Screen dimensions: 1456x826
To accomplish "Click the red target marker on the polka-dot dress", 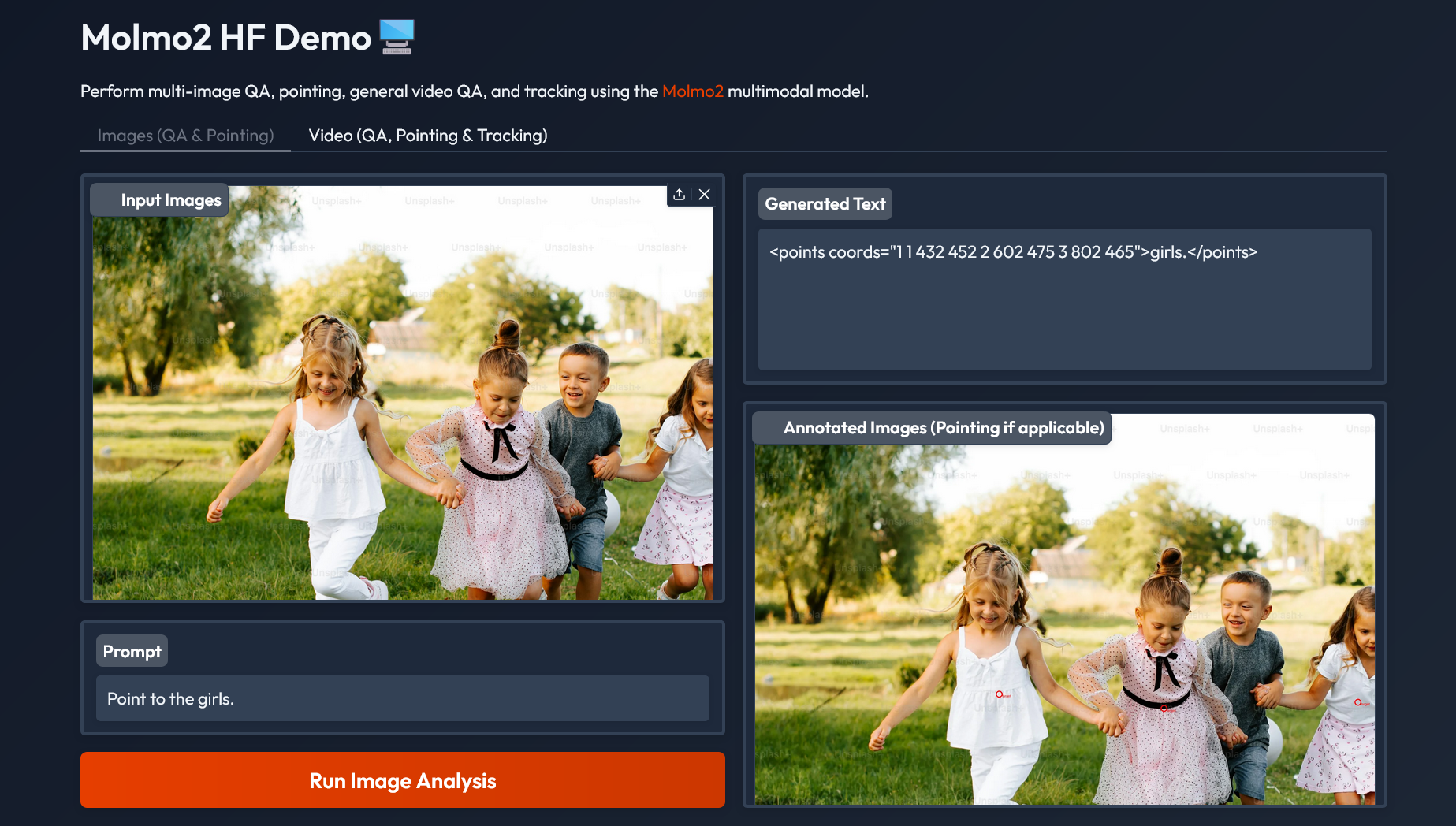I will point(1164,708).
